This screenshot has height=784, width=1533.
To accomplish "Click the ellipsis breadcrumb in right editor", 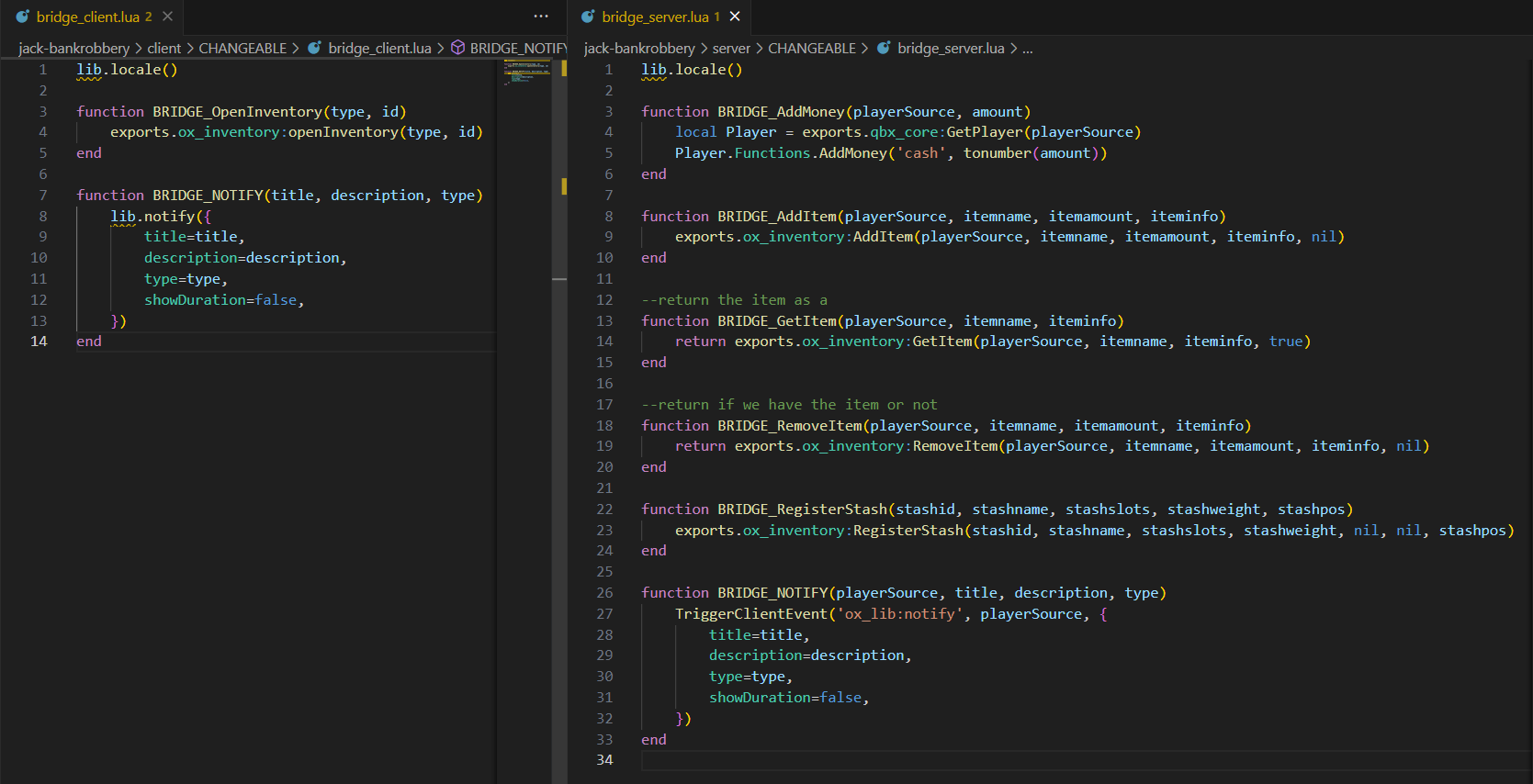I will click(1028, 48).
